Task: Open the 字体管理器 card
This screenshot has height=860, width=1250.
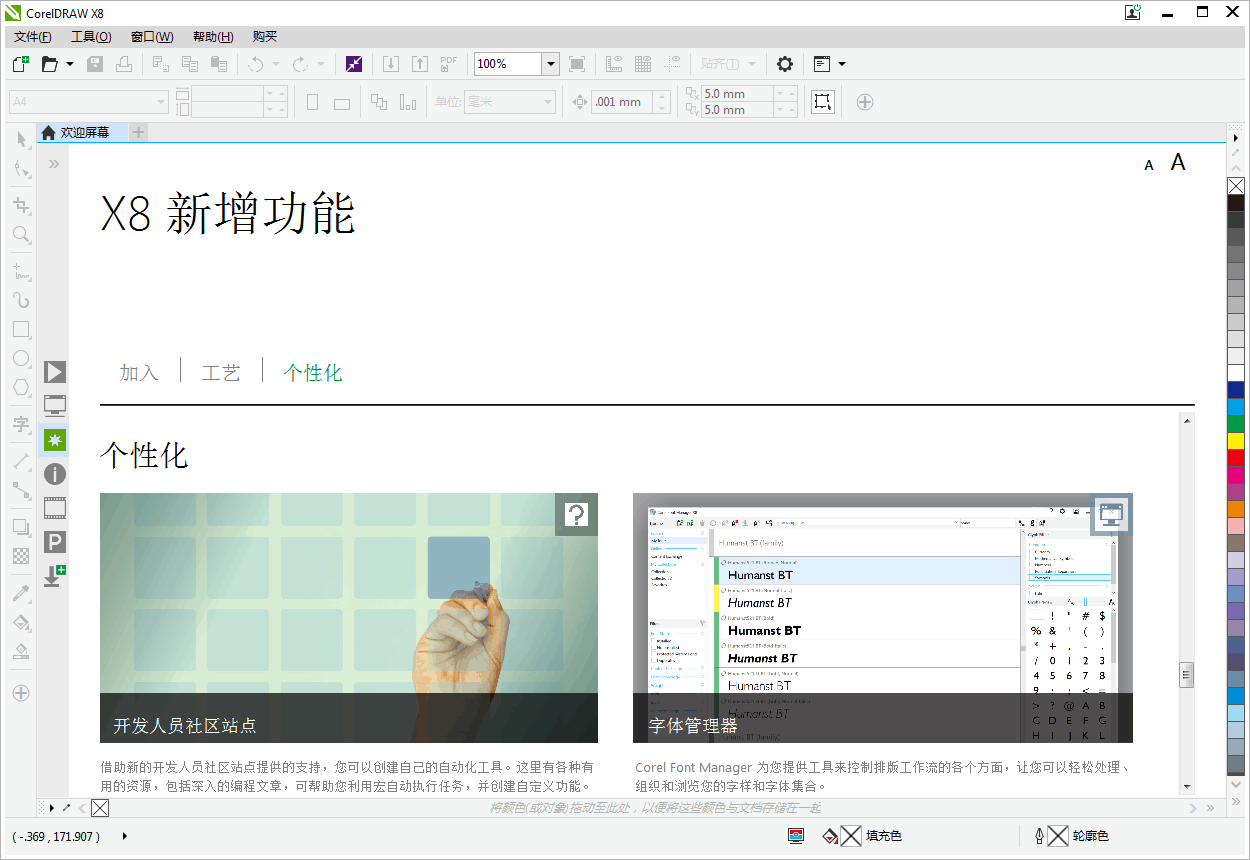Action: [x=883, y=618]
